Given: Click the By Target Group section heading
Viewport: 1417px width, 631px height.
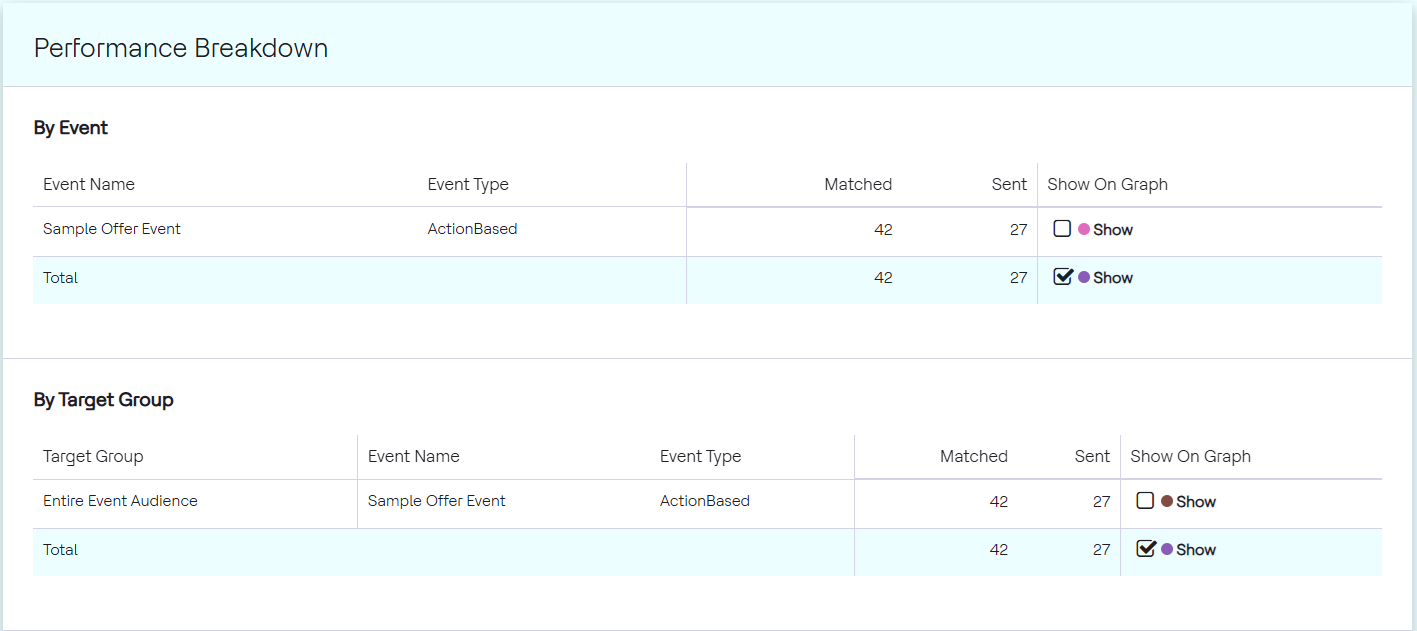Looking at the screenshot, I should coord(104,400).
